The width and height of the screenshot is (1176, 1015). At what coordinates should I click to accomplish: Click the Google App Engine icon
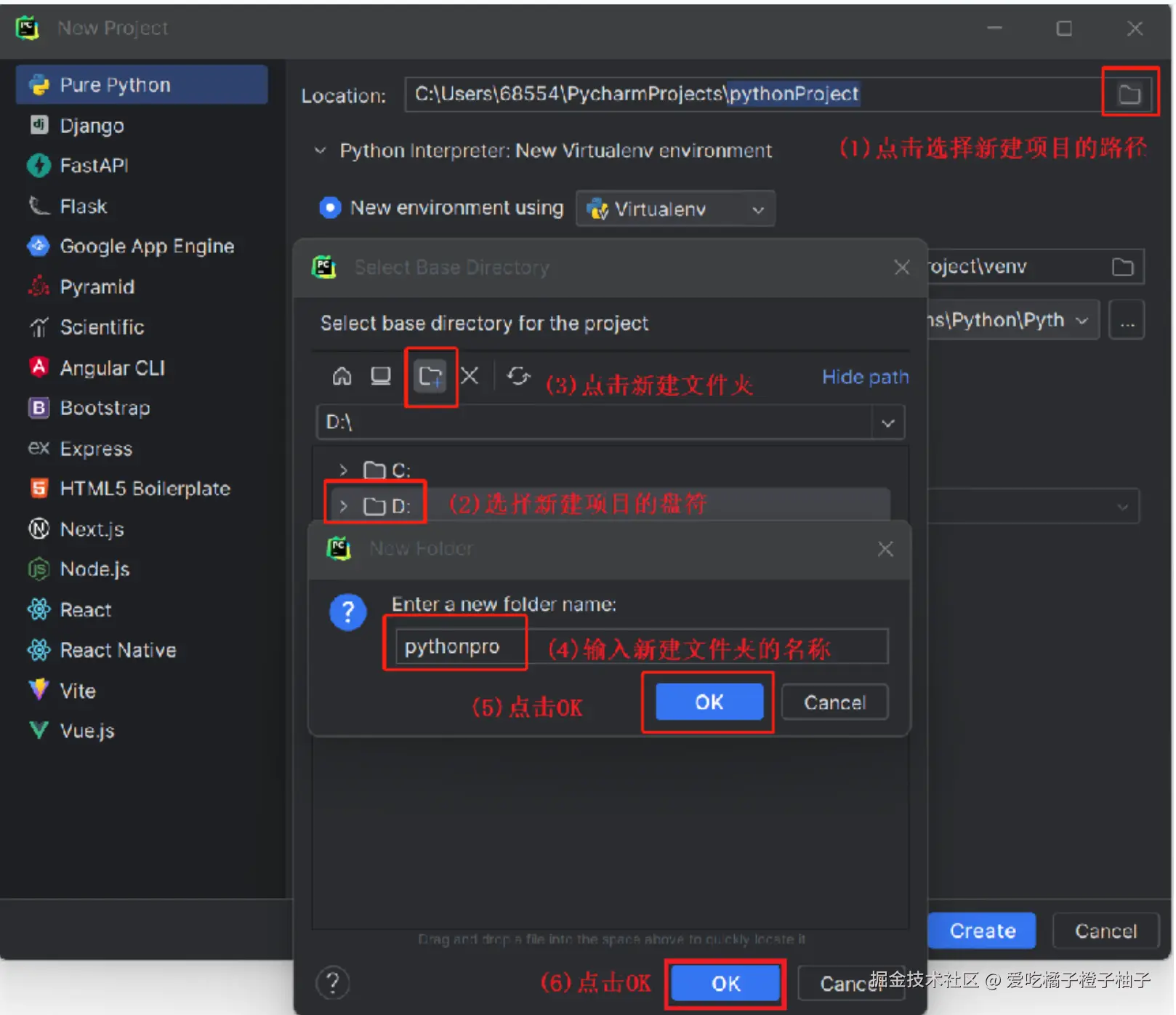pos(39,246)
